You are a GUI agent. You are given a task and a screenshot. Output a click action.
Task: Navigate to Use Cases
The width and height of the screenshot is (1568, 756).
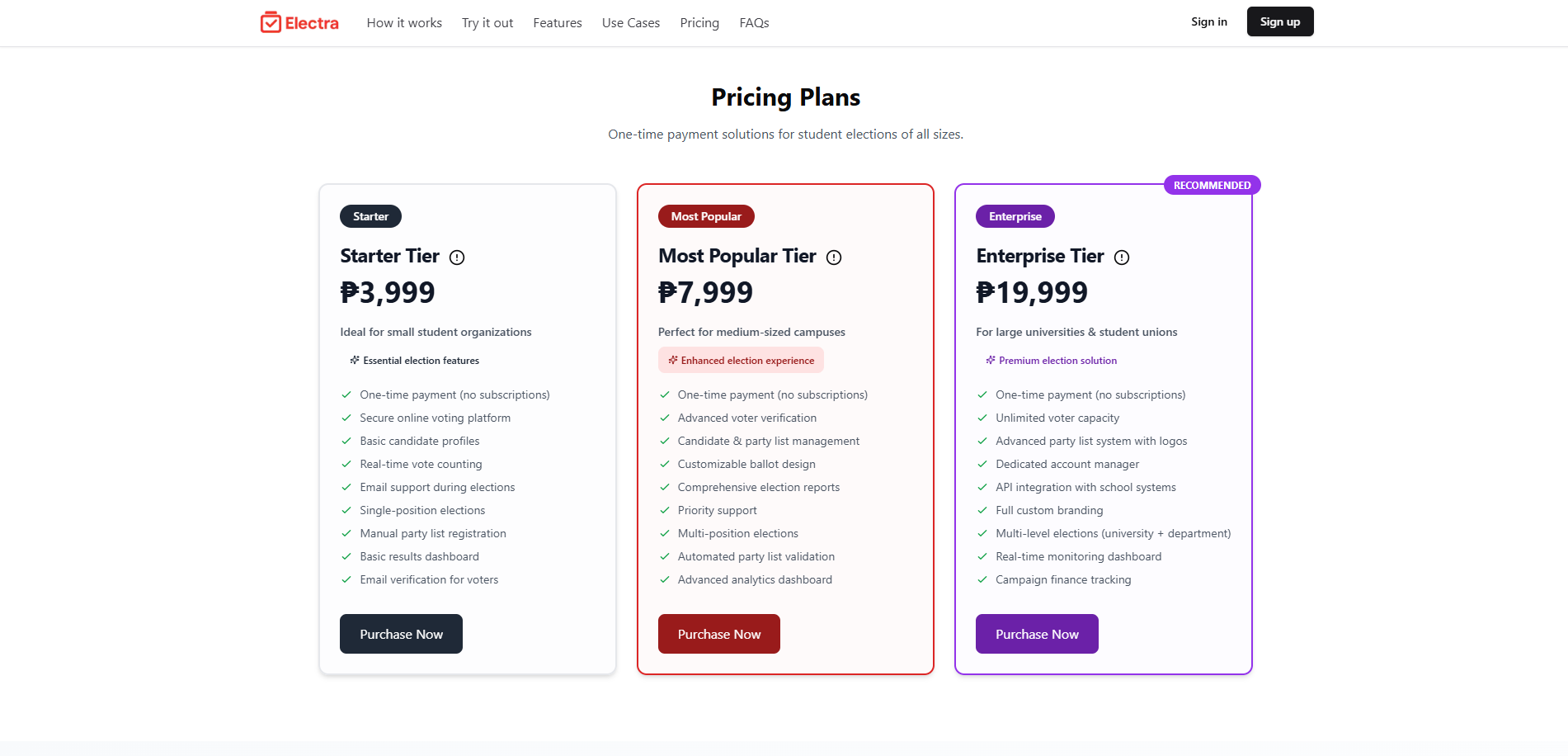[631, 23]
